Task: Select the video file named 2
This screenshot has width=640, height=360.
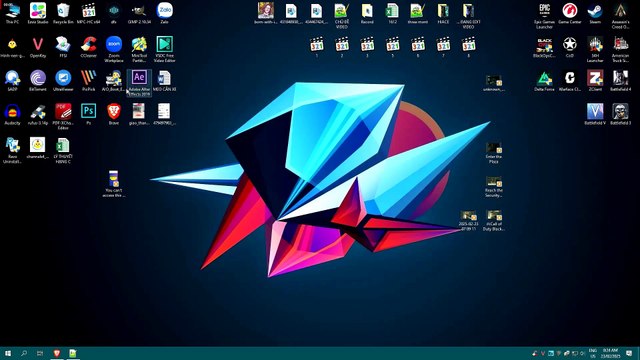Action: click(342, 47)
